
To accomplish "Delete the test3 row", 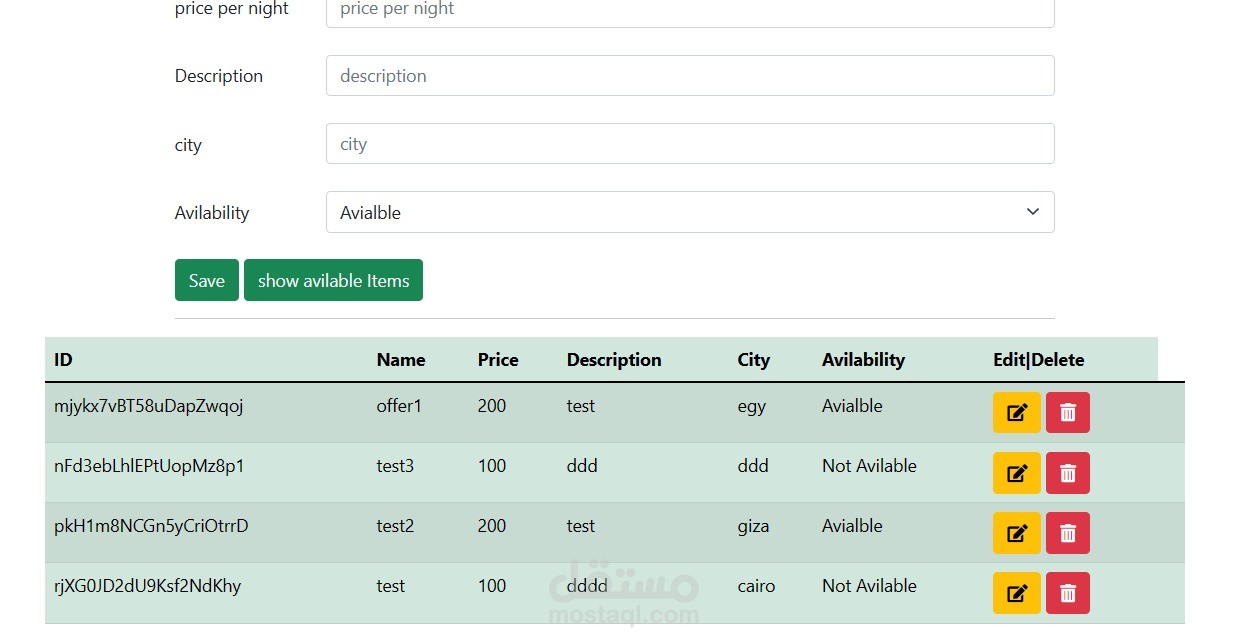I will (x=1068, y=473).
